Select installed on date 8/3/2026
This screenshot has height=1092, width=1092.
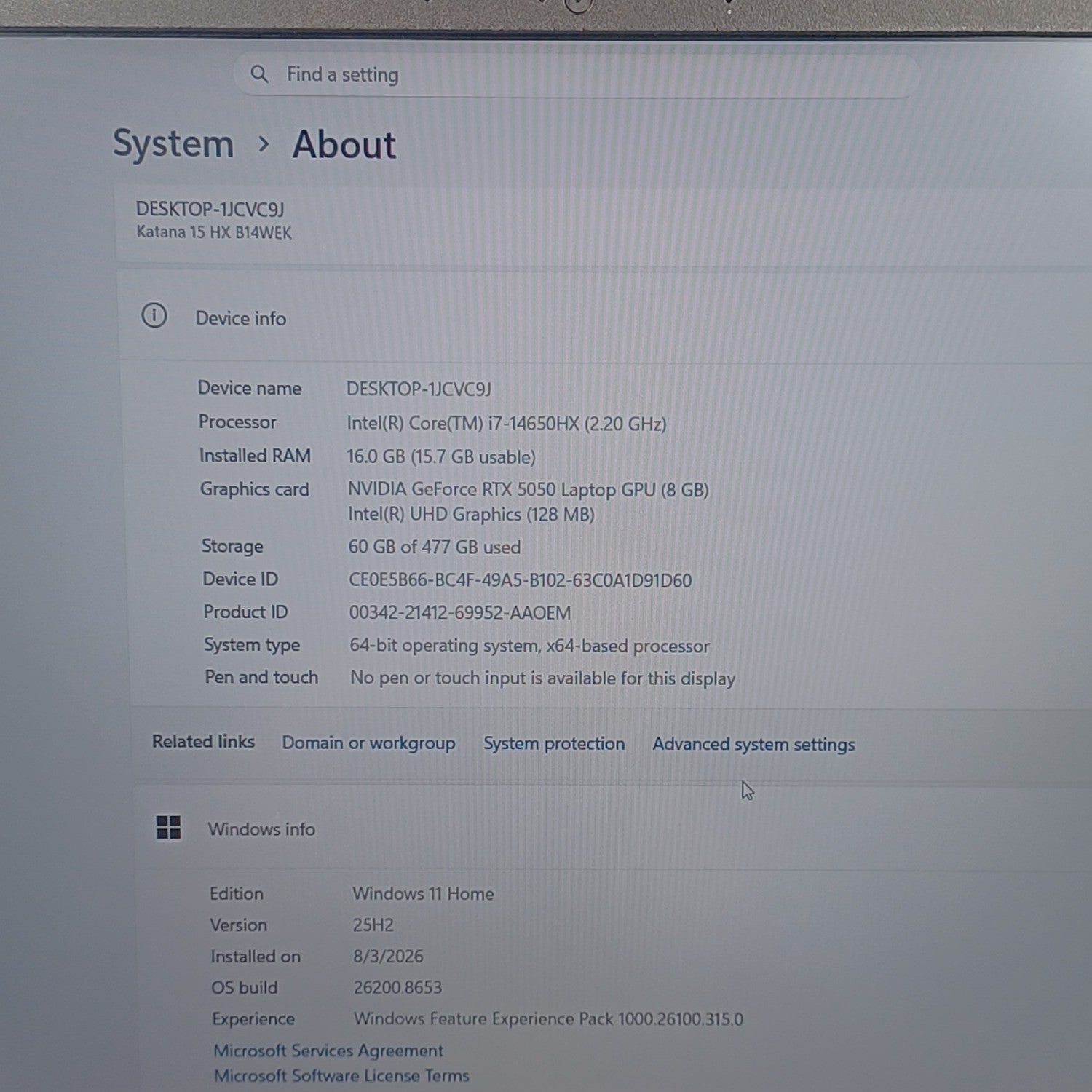pyautogui.click(x=388, y=957)
